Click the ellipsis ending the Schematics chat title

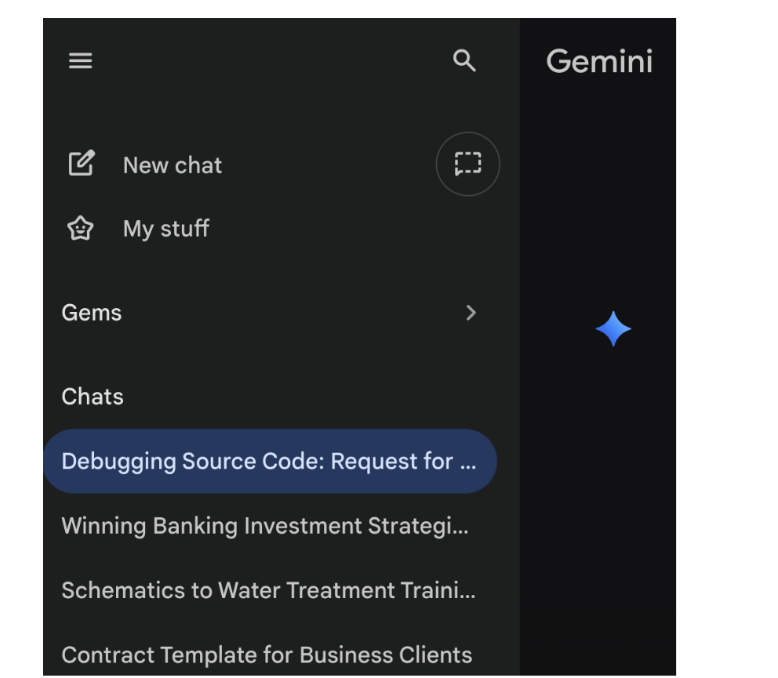[466, 592]
